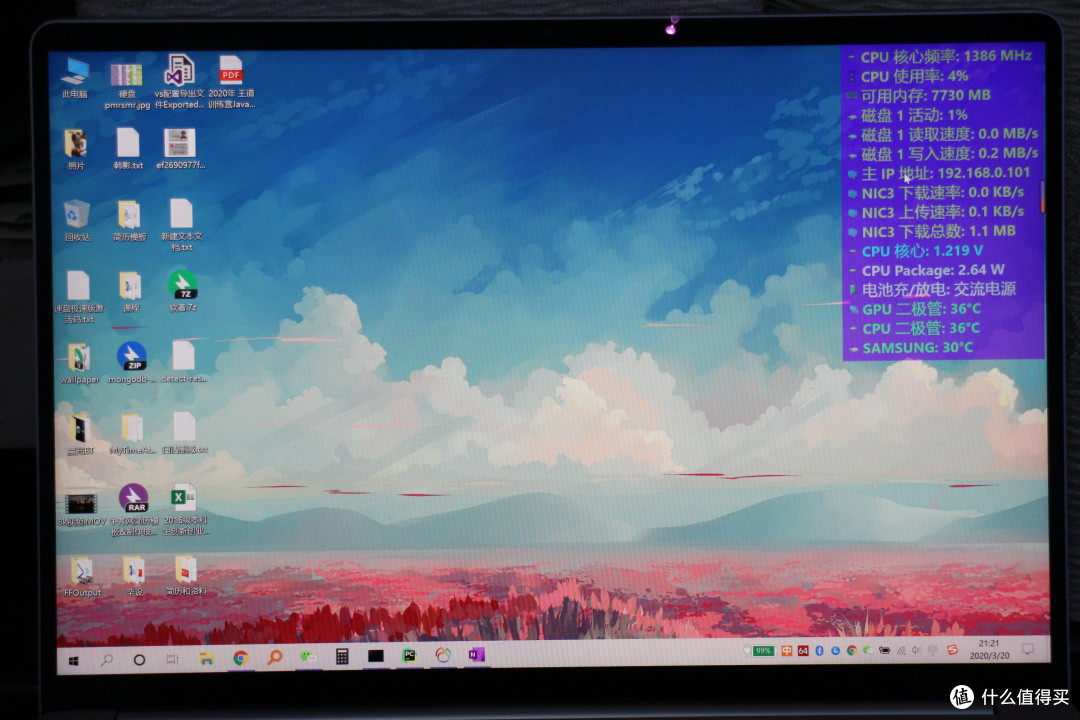Select the vs配置导出文件 Exported settings file
Image resolution: width=1080 pixels, height=720 pixels.
pos(179,81)
